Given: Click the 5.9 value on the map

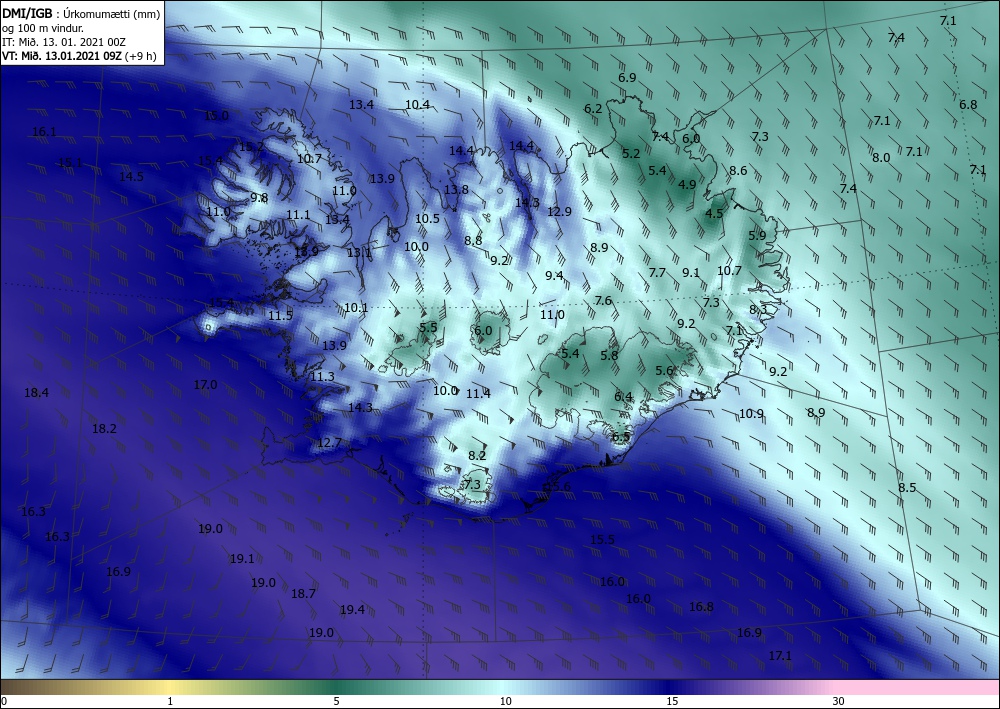Looking at the screenshot, I should [757, 235].
